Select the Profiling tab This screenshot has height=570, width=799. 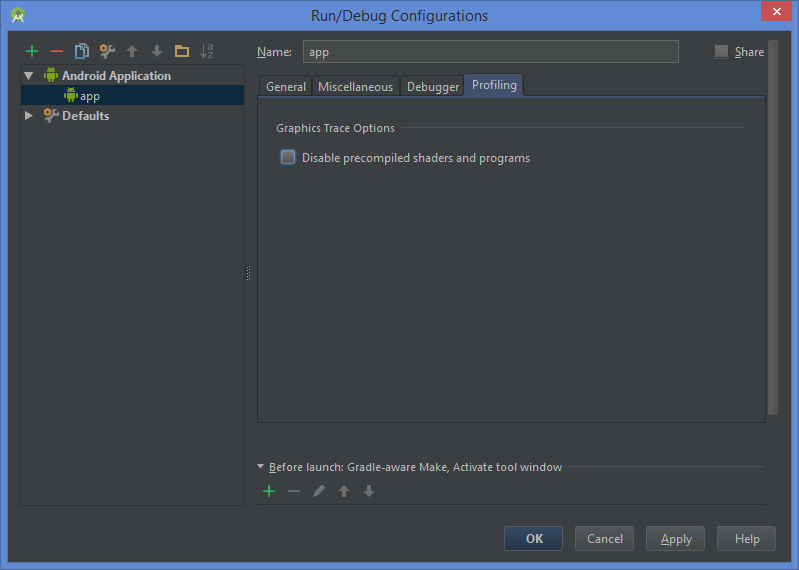(x=494, y=85)
